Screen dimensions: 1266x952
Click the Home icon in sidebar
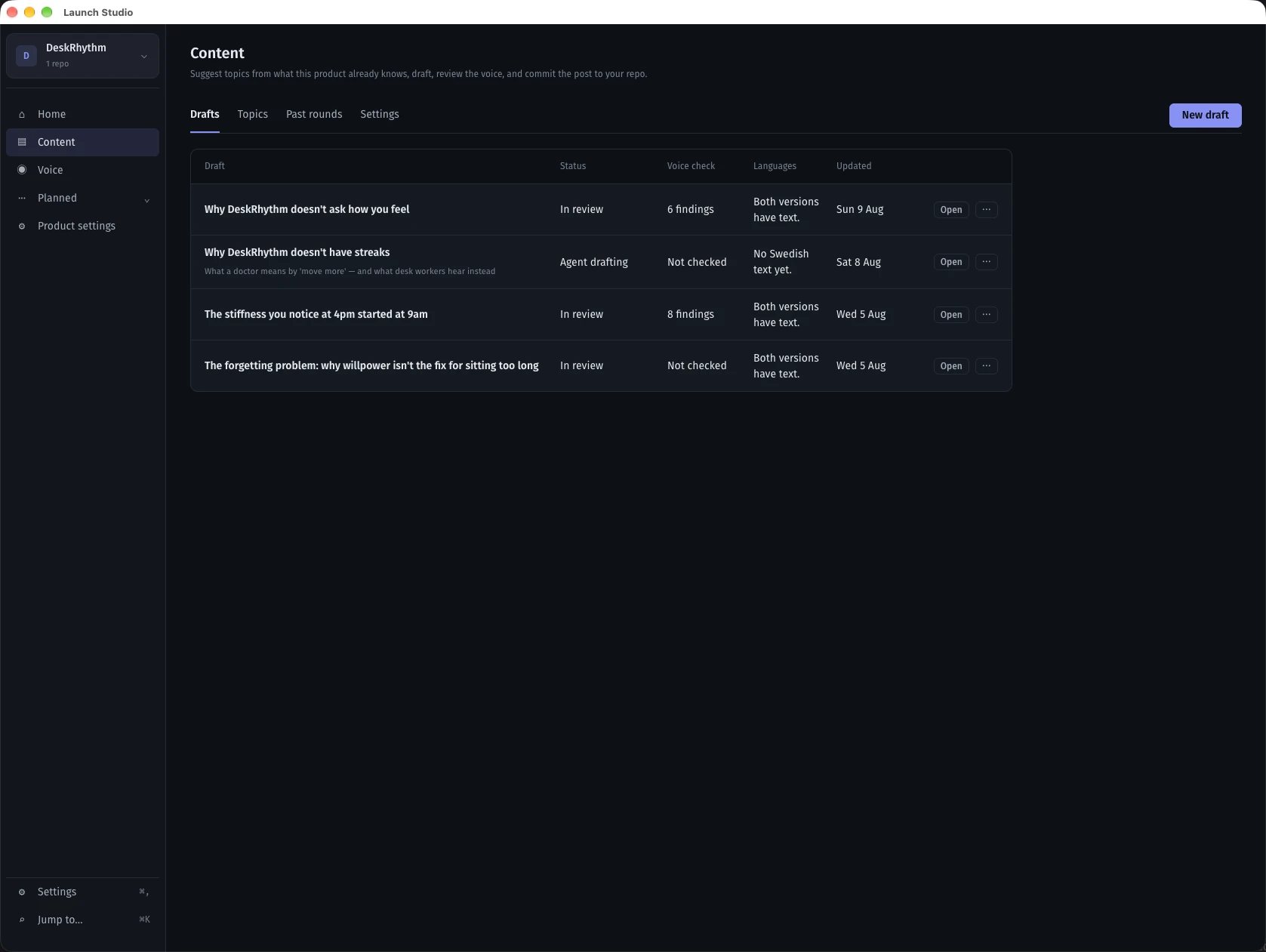pos(22,115)
